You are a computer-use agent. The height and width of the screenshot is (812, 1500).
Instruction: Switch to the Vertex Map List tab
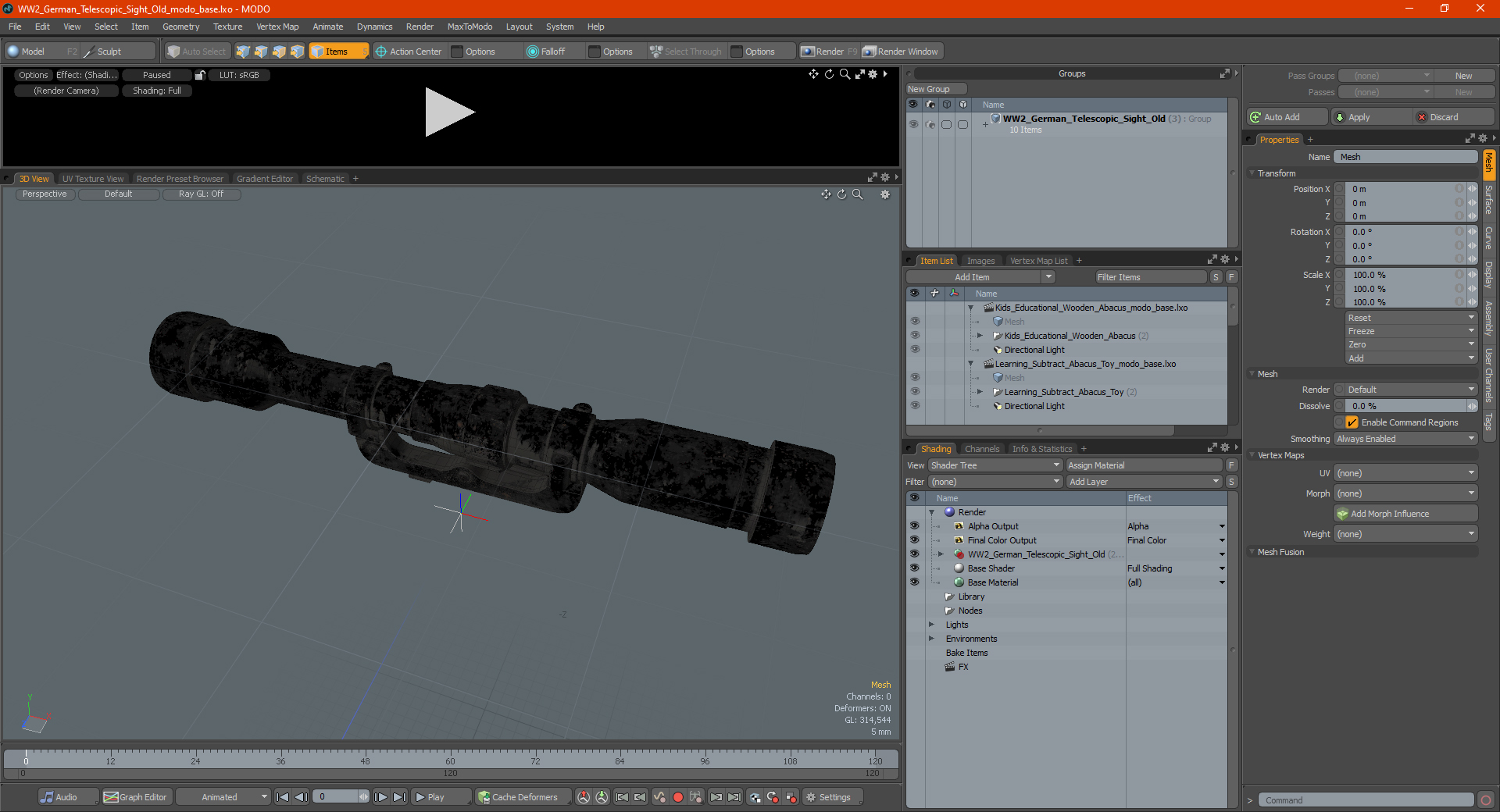pos(1038,261)
